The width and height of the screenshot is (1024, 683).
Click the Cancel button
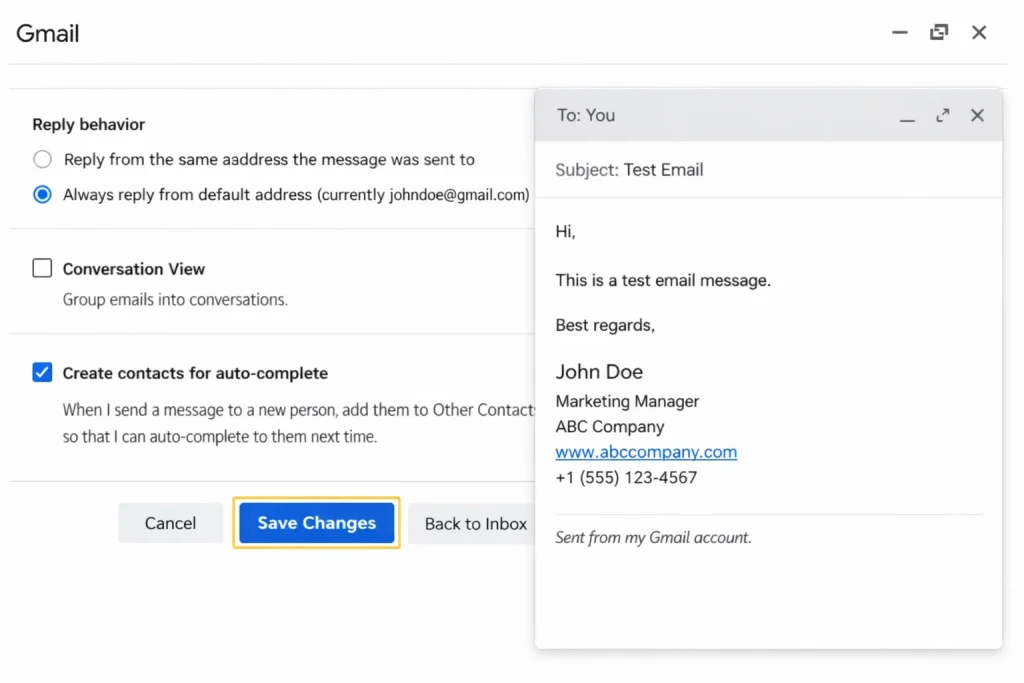coord(170,523)
